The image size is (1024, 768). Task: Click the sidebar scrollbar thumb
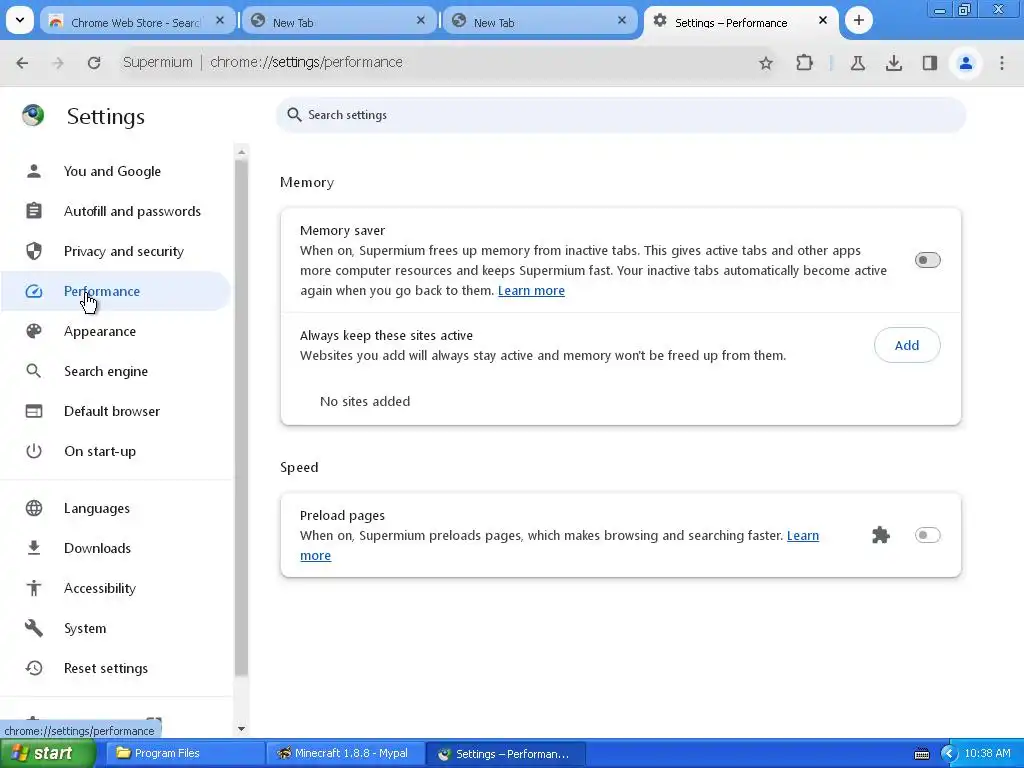click(x=242, y=418)
